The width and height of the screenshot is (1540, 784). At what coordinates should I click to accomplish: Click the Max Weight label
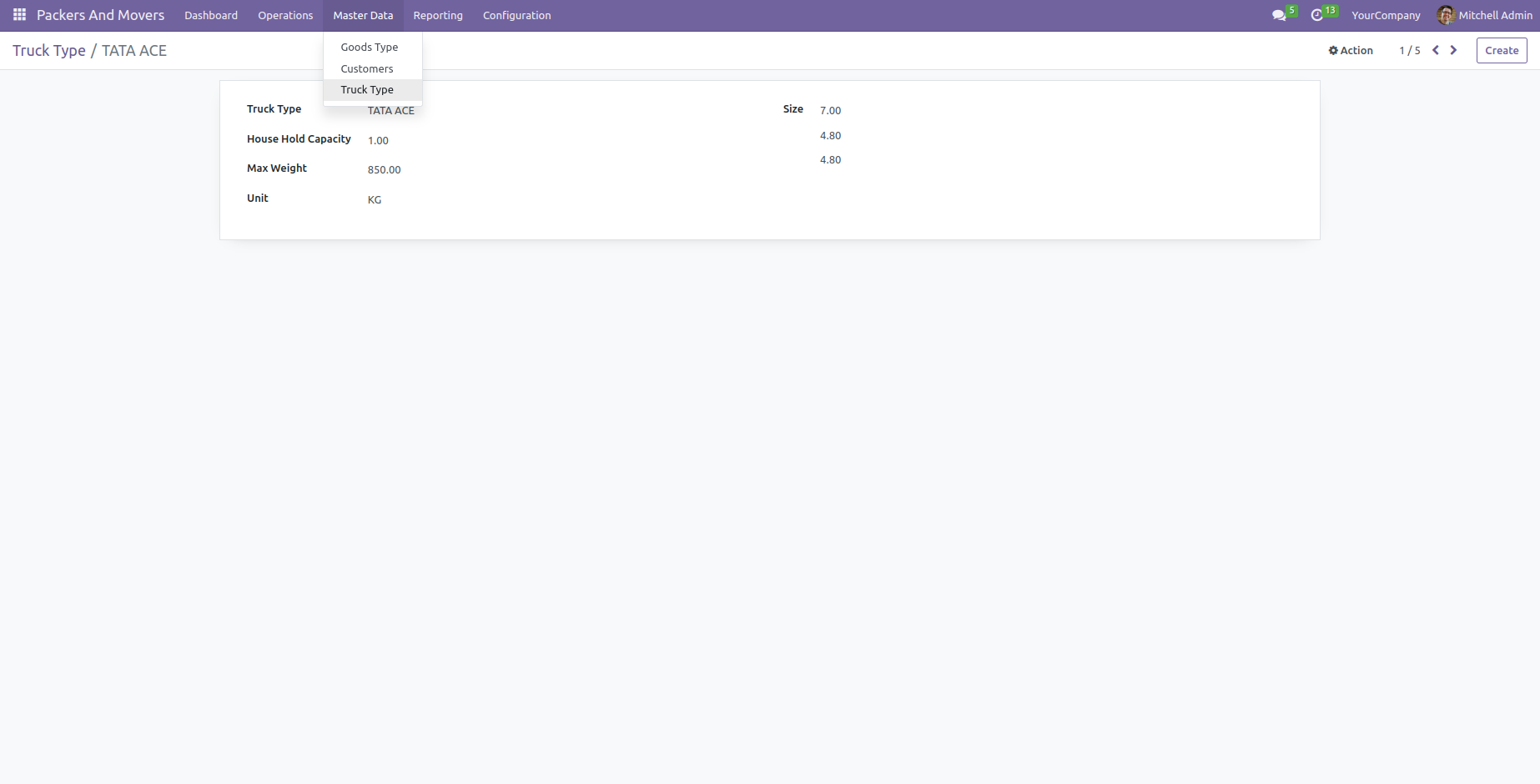pyautogui.click(x=277, y=168)
